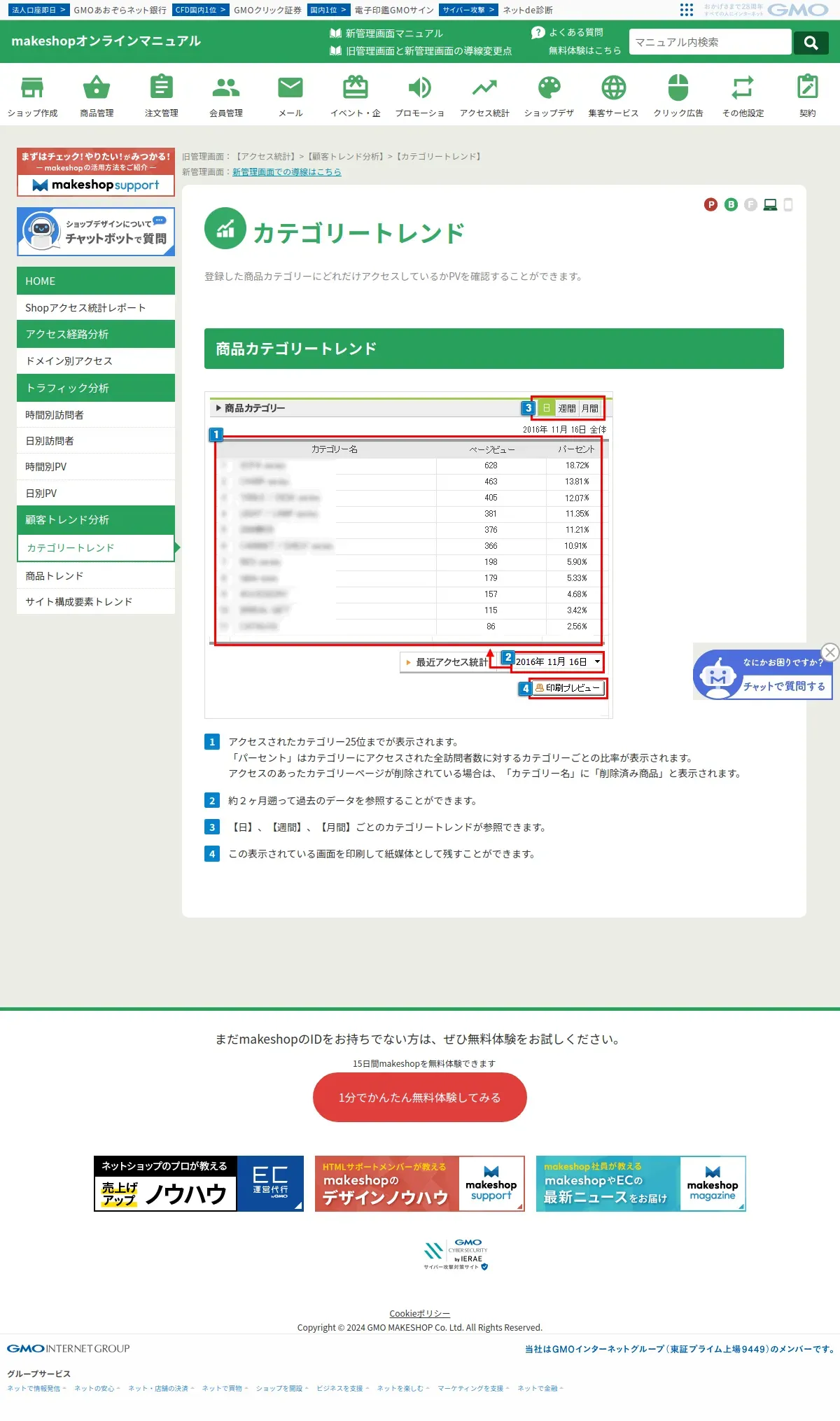
Task: Open 日別訪問者 sidebar item
Action: tap(96, 440)
